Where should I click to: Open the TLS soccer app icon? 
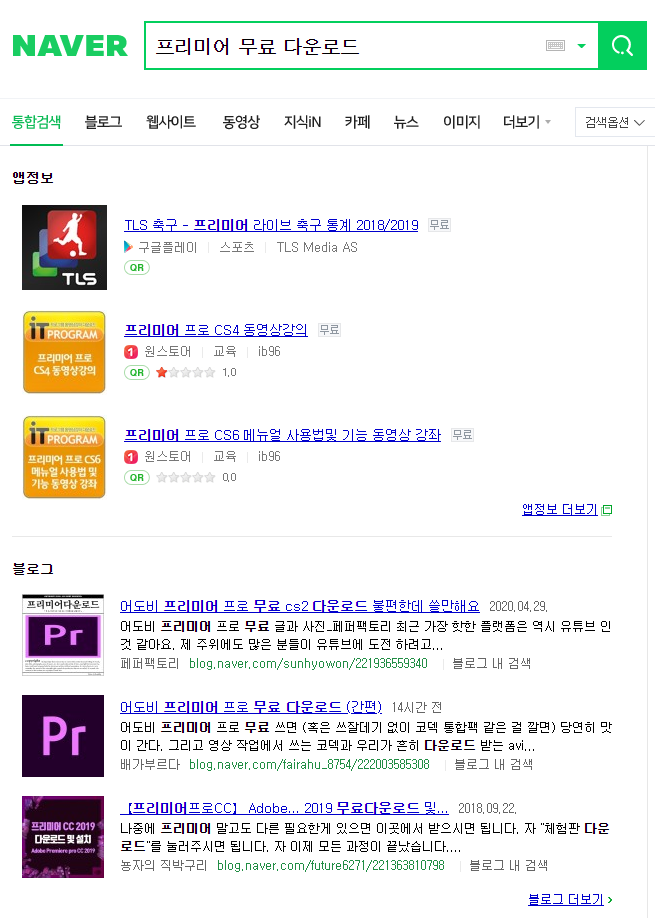click(64, 247)
